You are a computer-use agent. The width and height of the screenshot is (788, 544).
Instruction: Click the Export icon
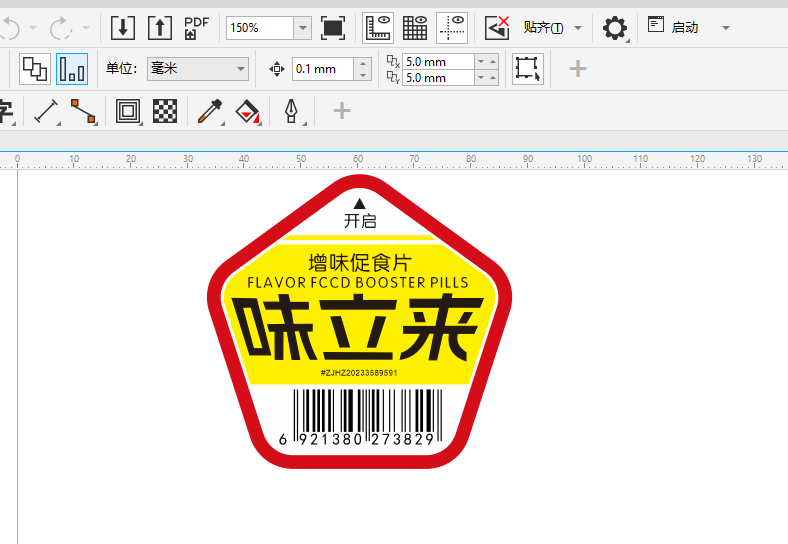(x=160, y=28)
